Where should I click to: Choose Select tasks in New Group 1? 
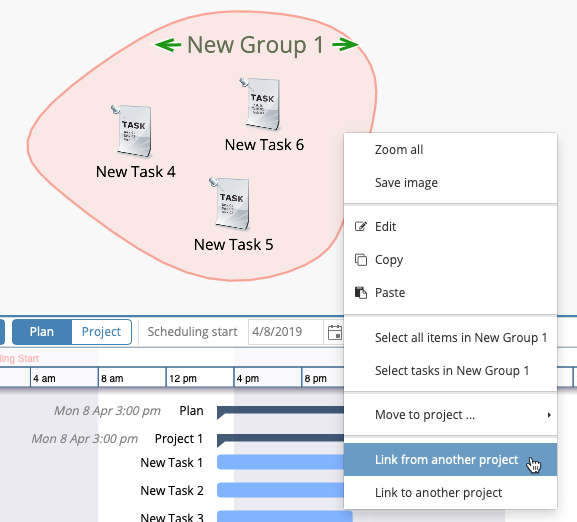click(x=450, y=370)
